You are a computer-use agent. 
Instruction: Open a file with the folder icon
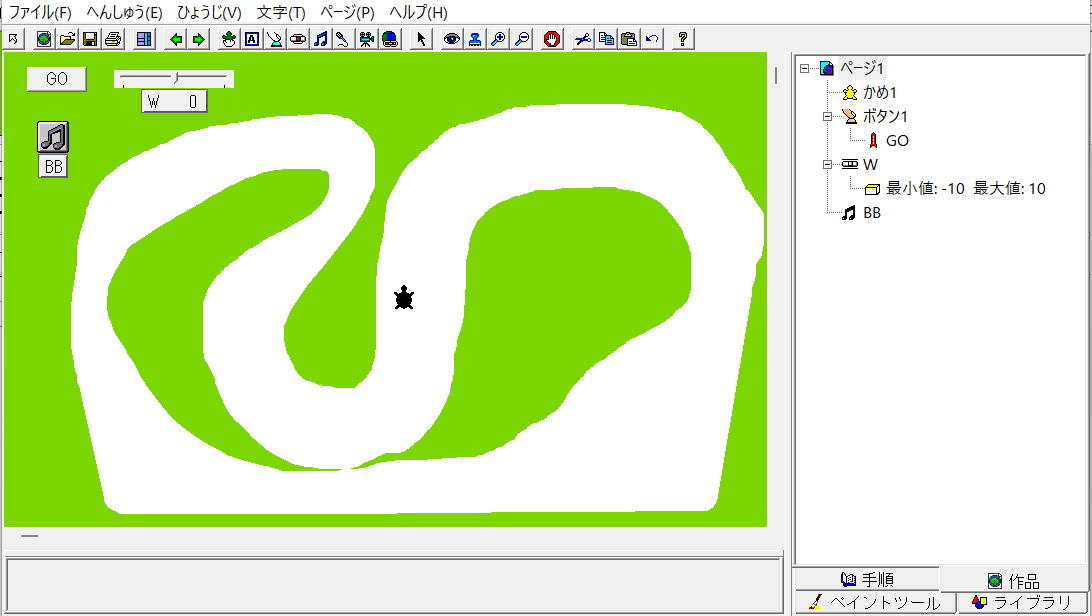67,39
